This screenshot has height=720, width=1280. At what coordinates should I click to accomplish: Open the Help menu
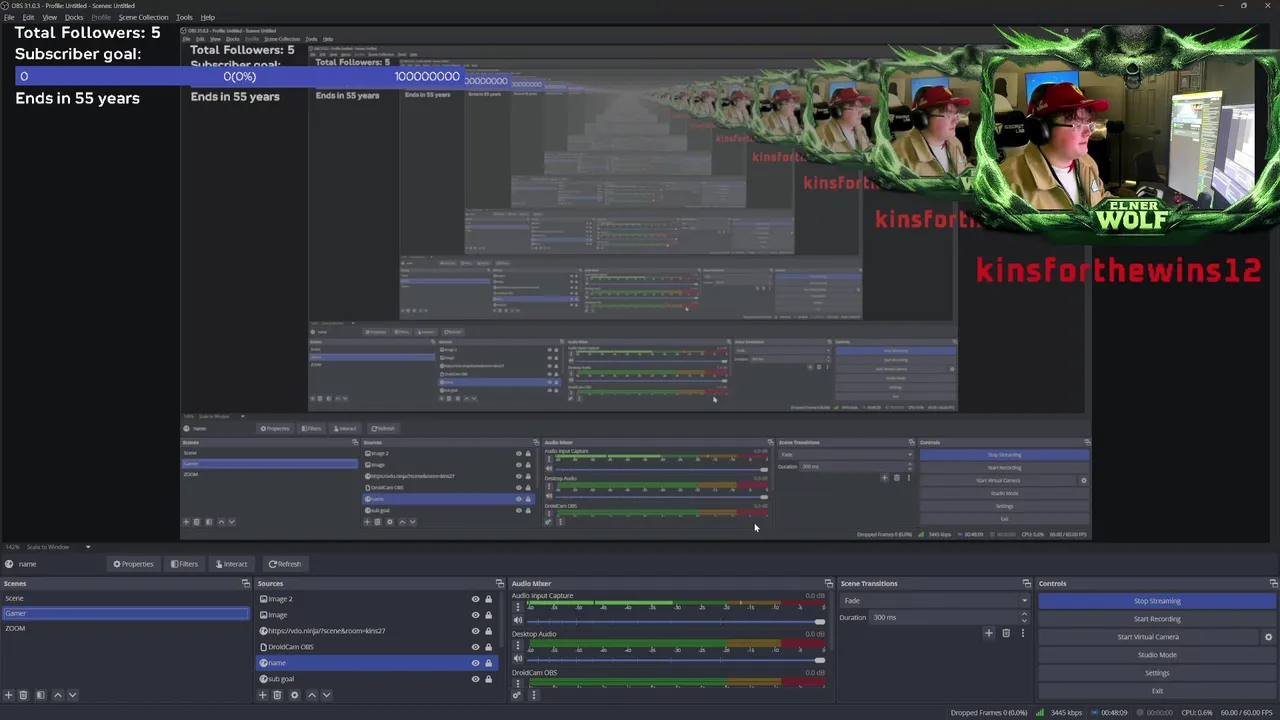click(x=207, y=17)
